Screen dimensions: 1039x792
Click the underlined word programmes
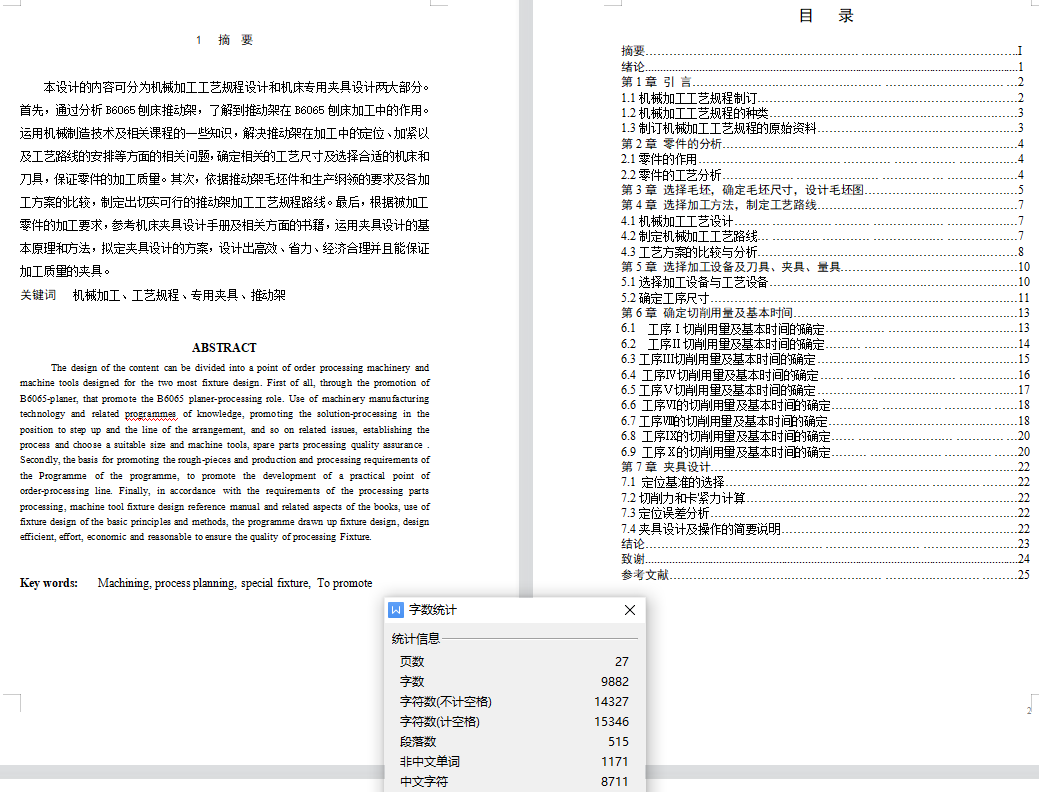pos(150,414)
